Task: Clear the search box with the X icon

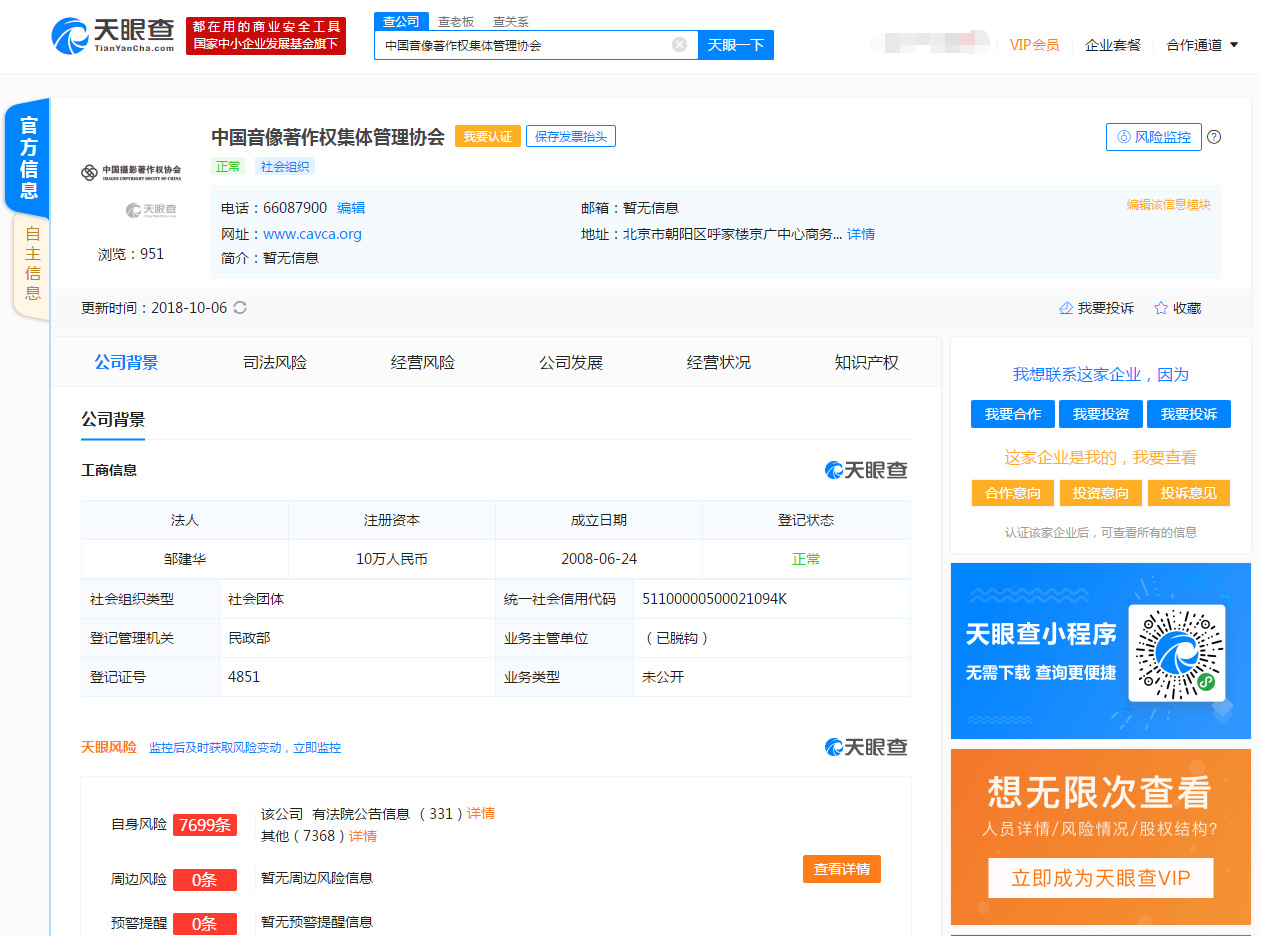Action: point(679,45)
